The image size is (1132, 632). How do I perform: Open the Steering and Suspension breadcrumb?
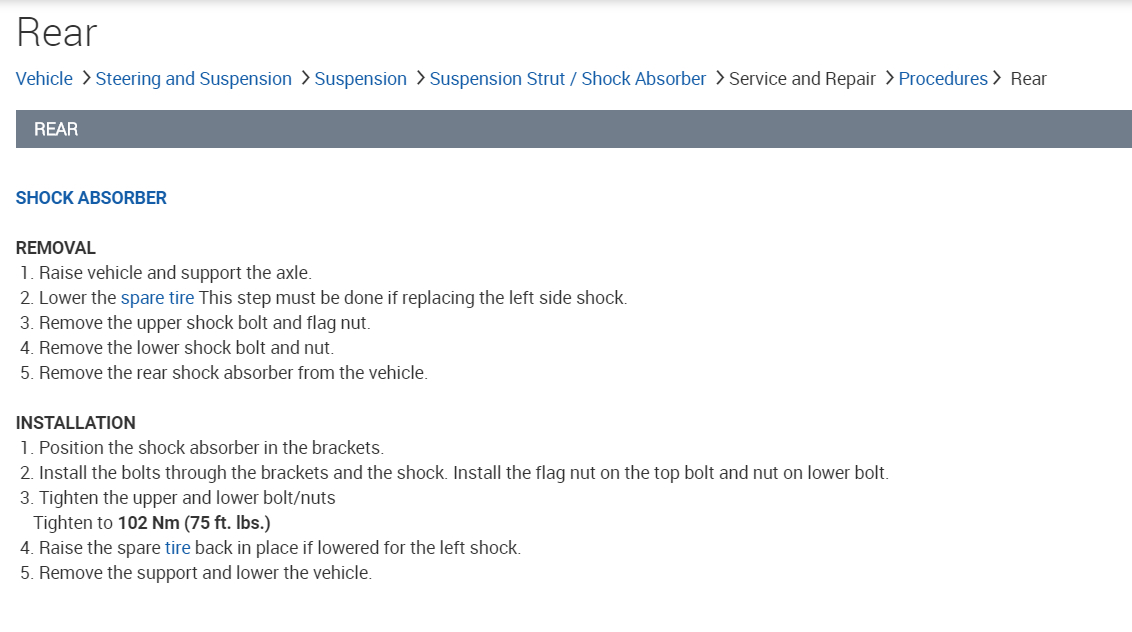[194, 79]
